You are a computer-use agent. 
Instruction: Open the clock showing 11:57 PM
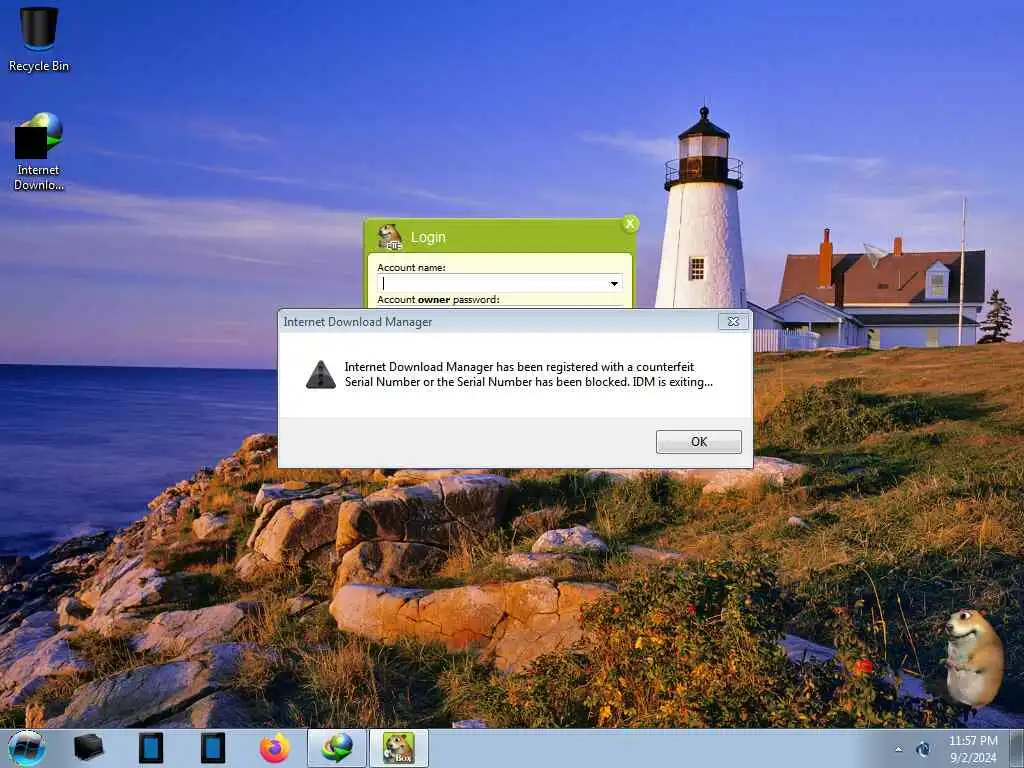973,749
